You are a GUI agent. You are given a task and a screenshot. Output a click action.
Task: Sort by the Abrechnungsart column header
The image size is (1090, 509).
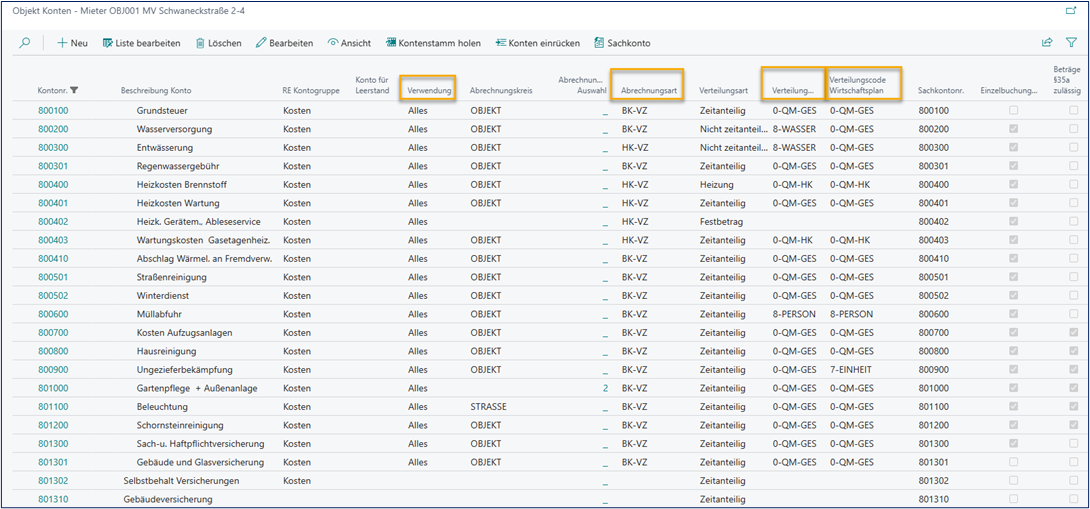tap(648, 91)
